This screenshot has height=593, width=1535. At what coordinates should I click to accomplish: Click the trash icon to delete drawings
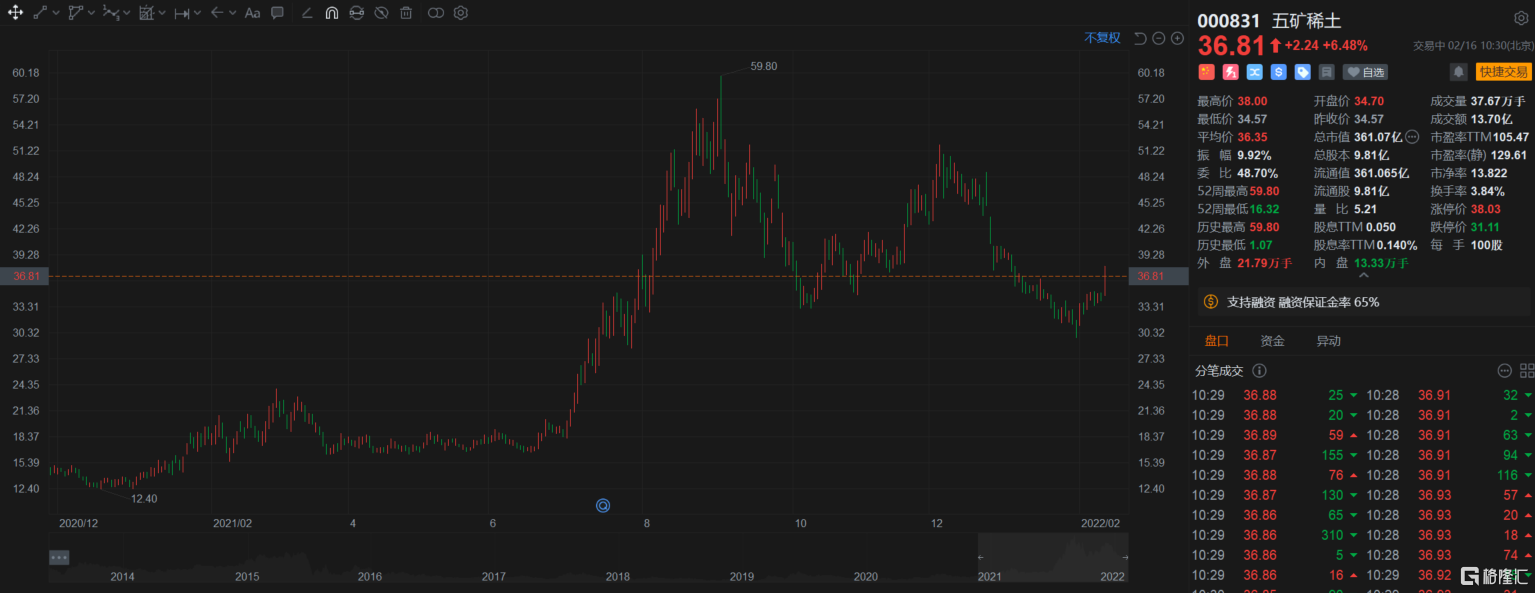tap(406, 13)
